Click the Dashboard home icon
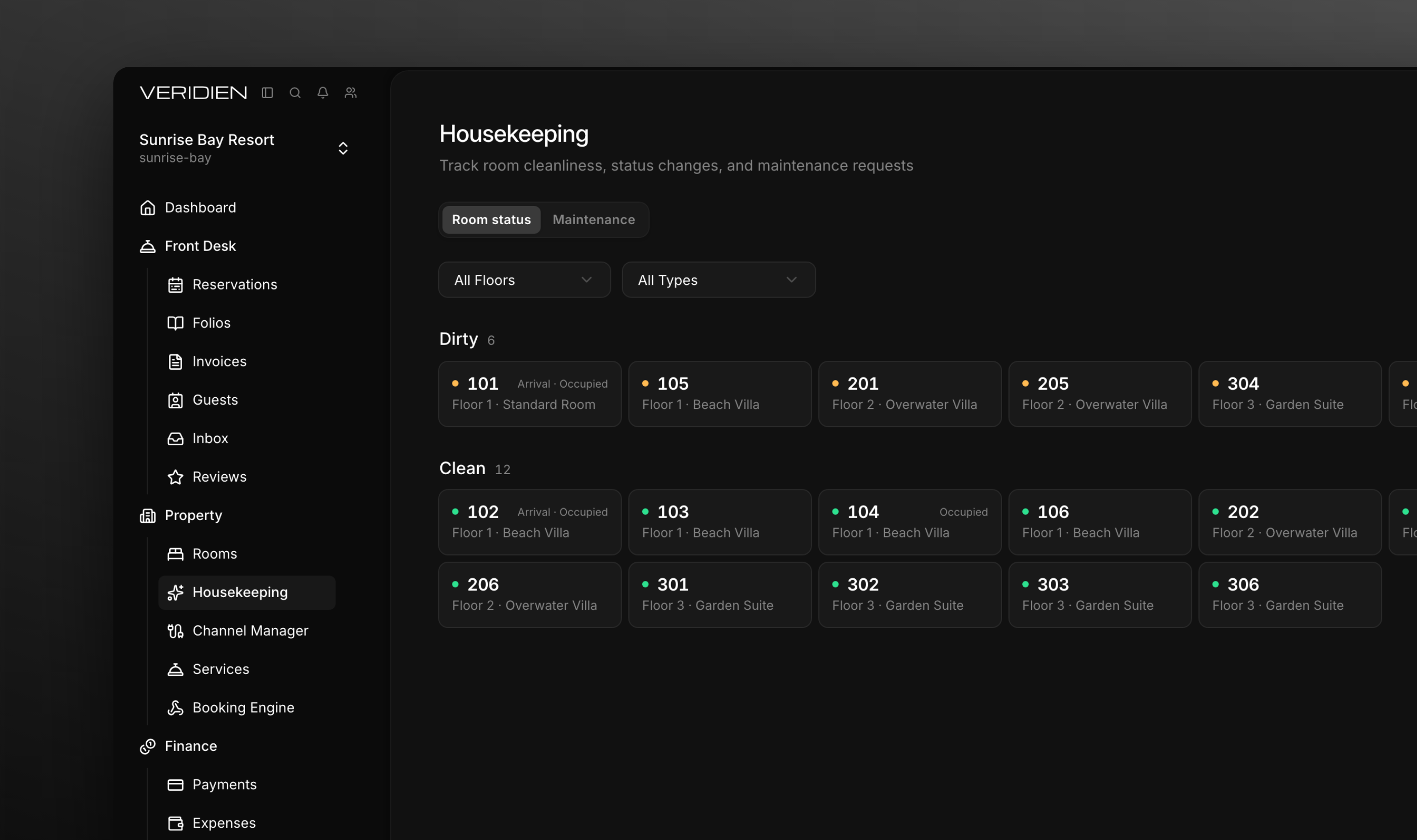 point(148,208)
